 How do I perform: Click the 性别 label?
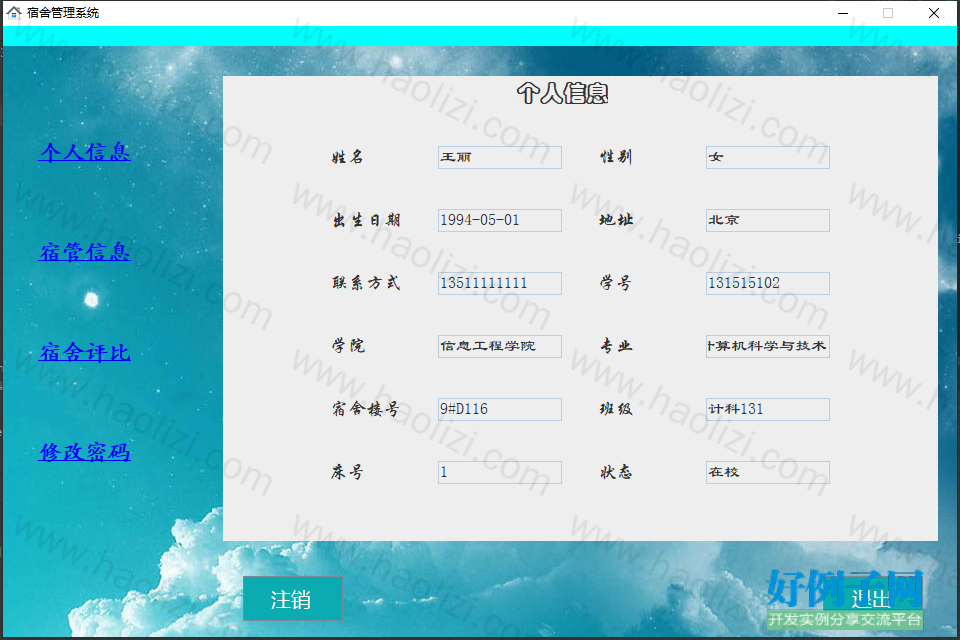click(x=615, y=157)
